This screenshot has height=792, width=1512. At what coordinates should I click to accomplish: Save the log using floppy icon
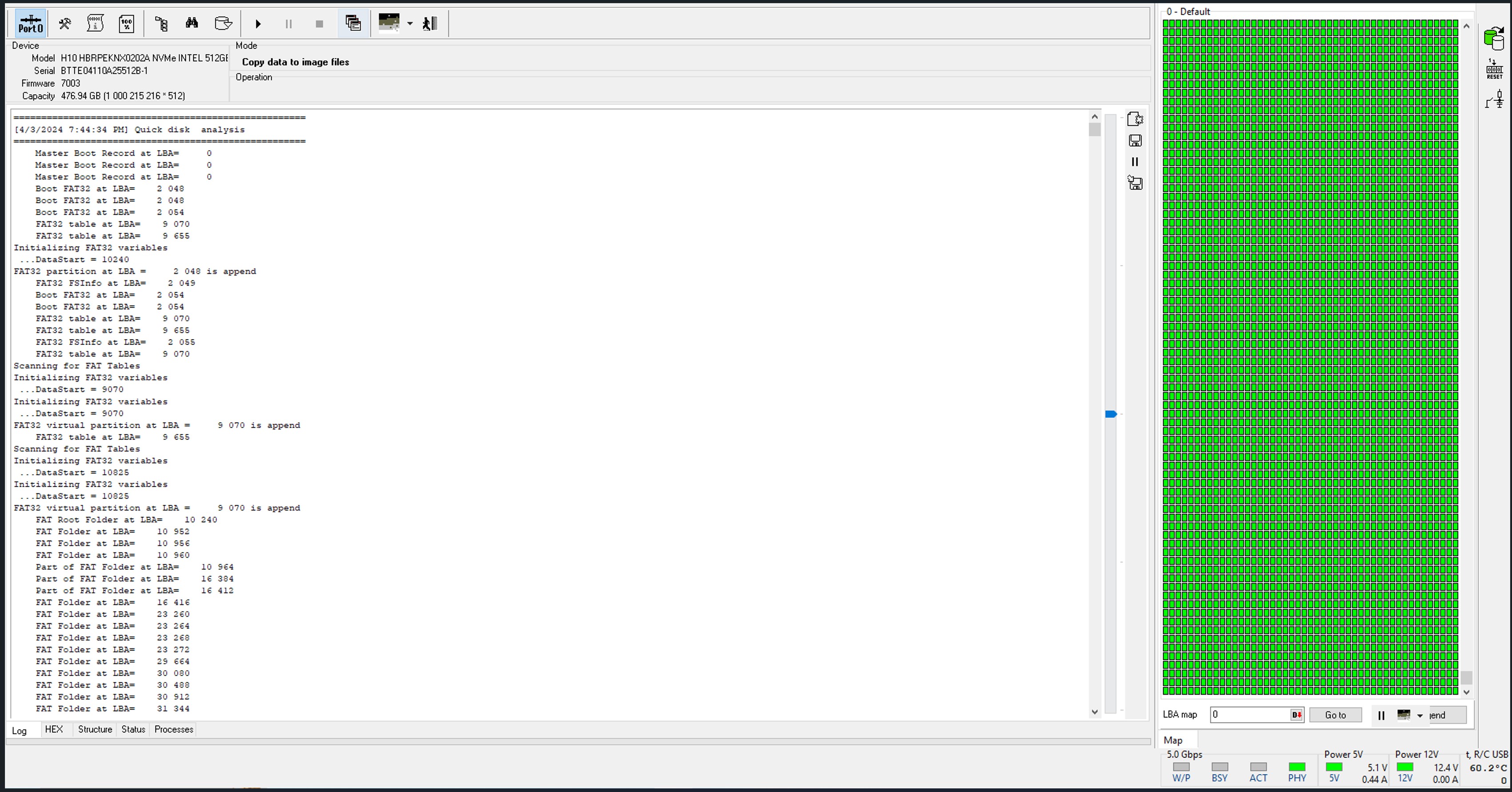point(1135,140)
